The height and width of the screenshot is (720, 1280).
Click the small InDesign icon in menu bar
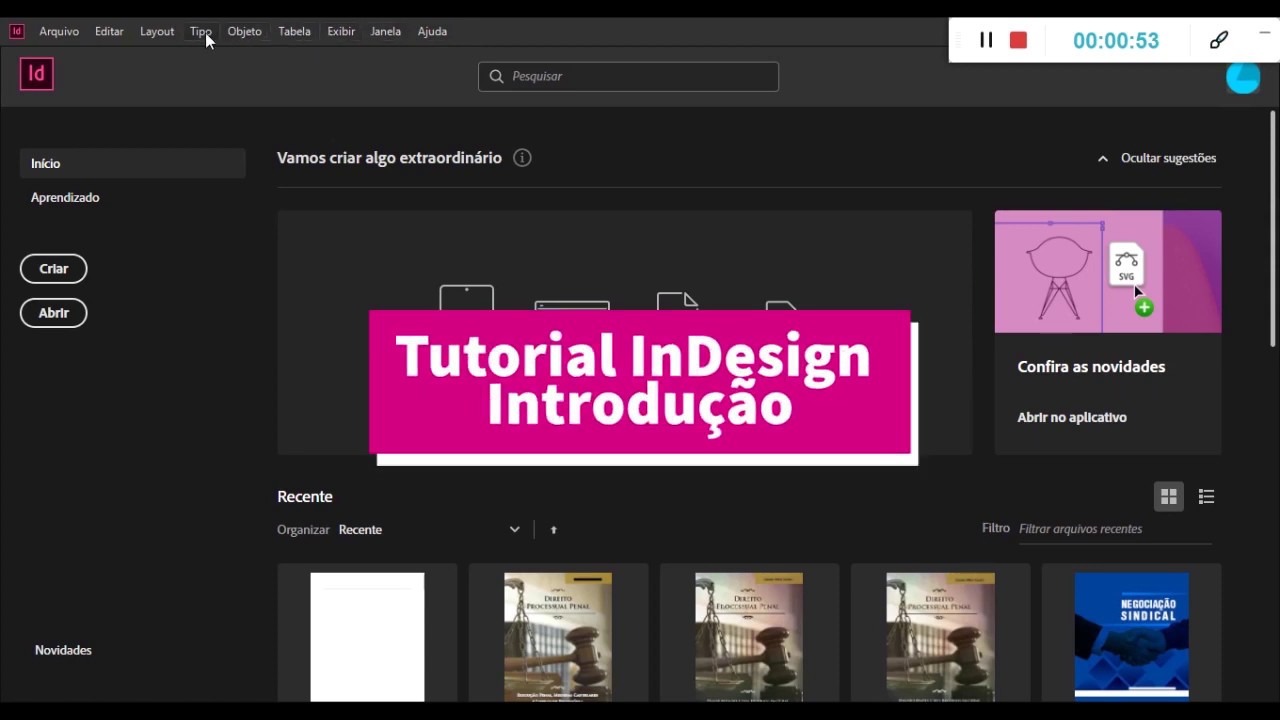(x=17, y=31)
